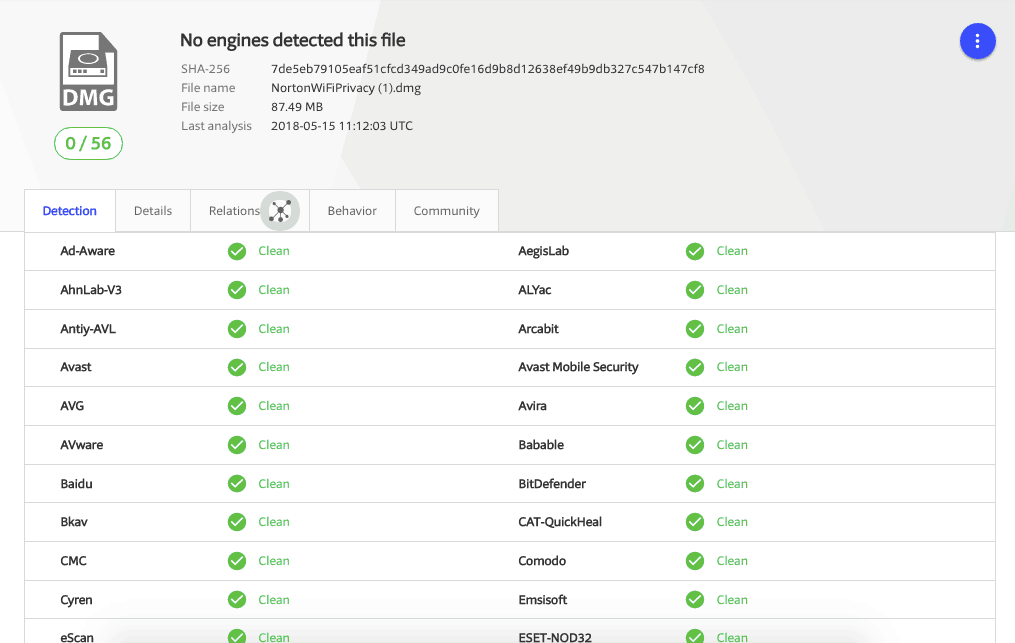Click the 'No engines detected this file' heading
The height and width of the screenshot is (643, 1015).
(293, 40)
